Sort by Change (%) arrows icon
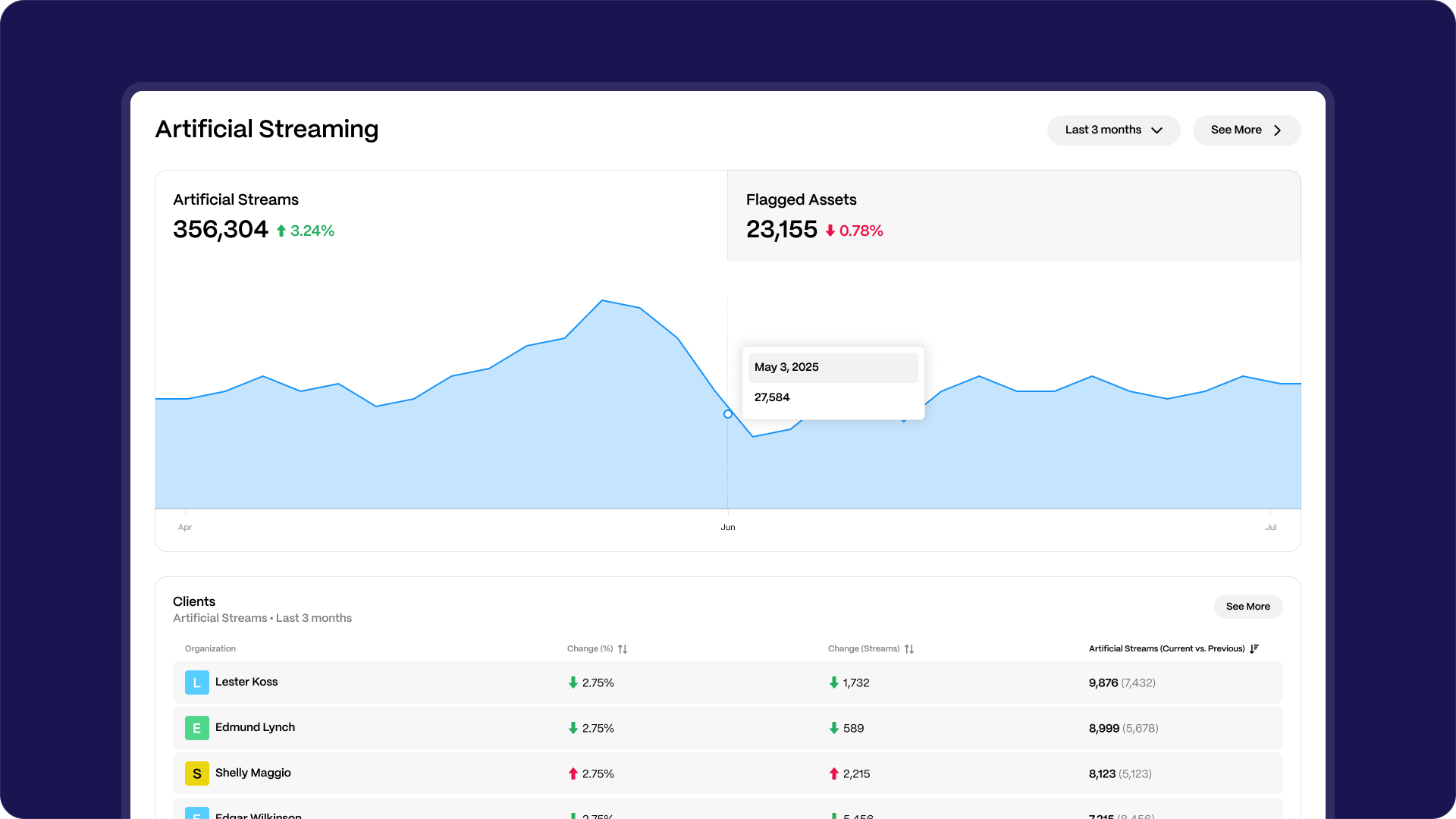 (x=623, y=649)
